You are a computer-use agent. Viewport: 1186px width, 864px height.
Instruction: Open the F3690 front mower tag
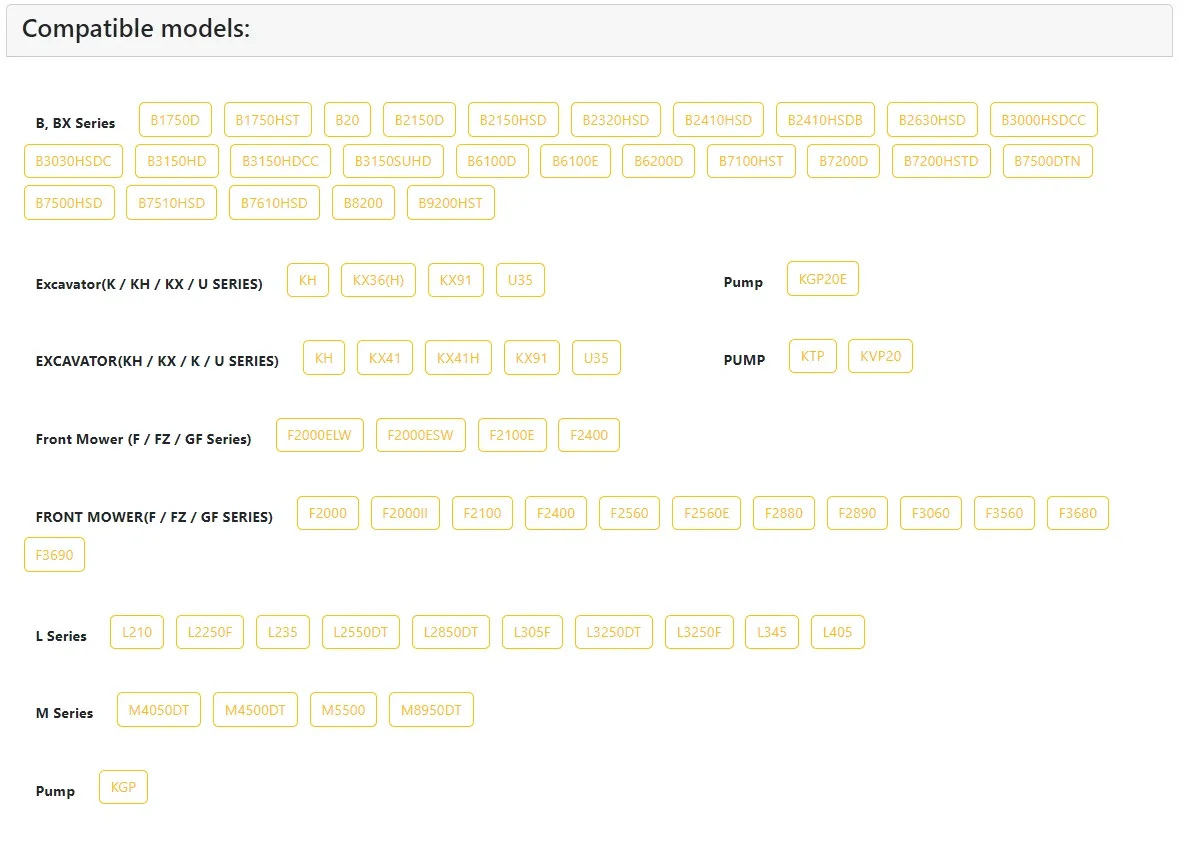pyautogui.click(x=54, y=555)
